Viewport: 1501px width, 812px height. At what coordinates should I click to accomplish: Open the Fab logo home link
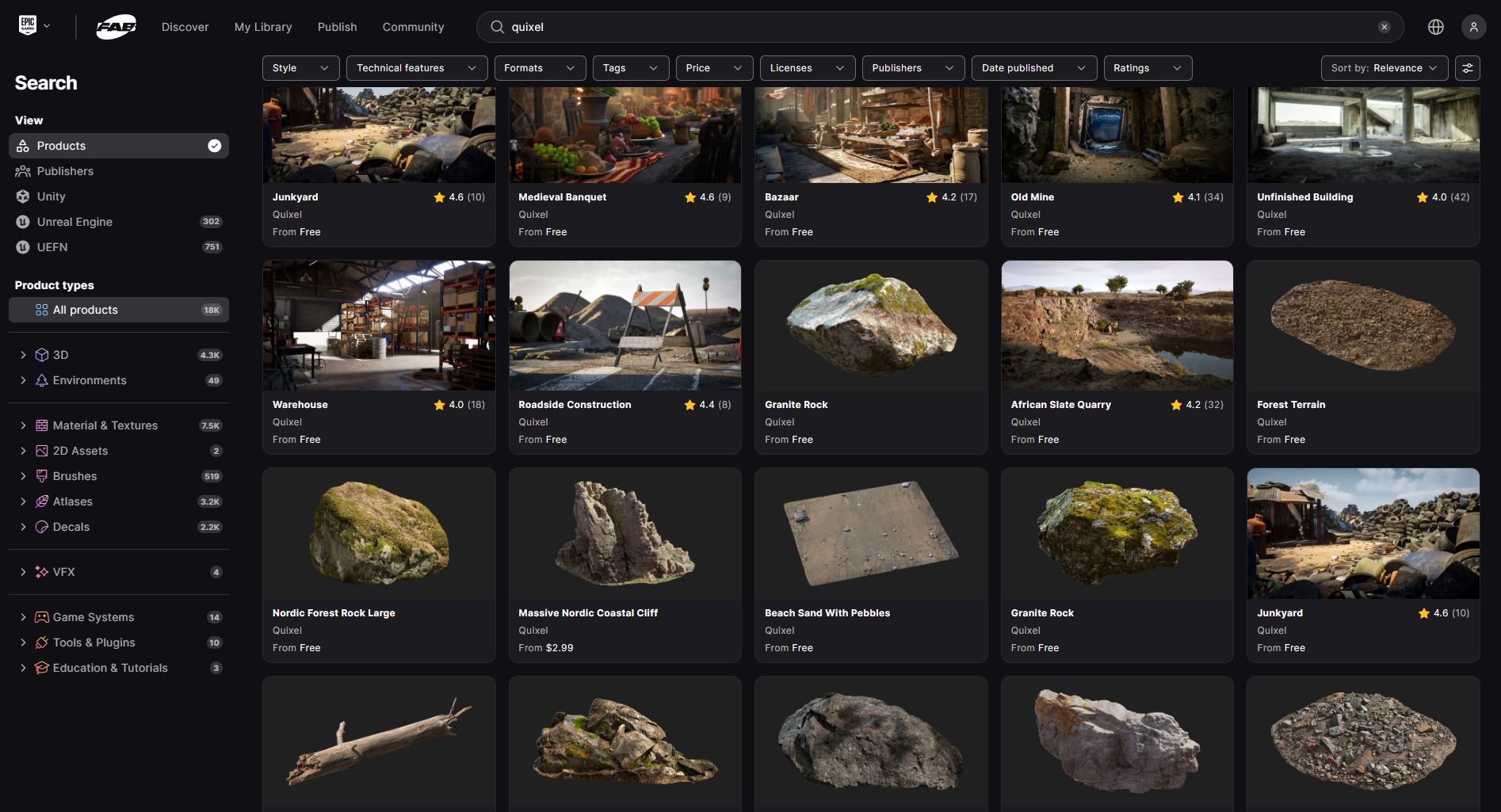[116, 27]
